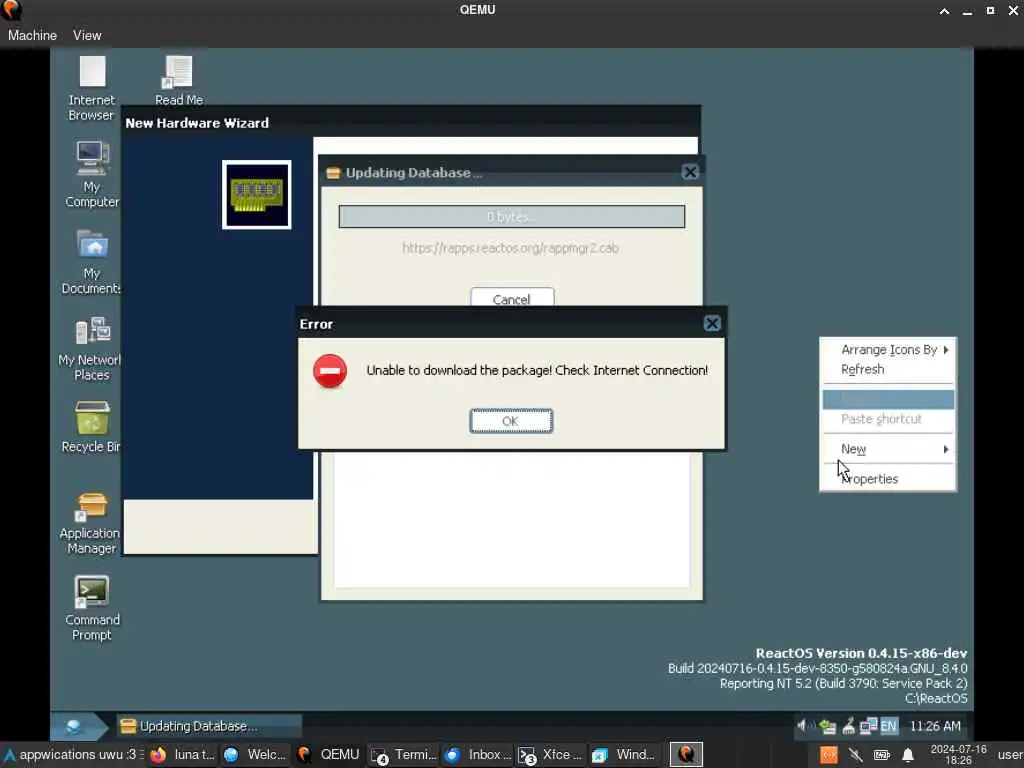Switch to the QEMU taskbar window

coord(328,755)
